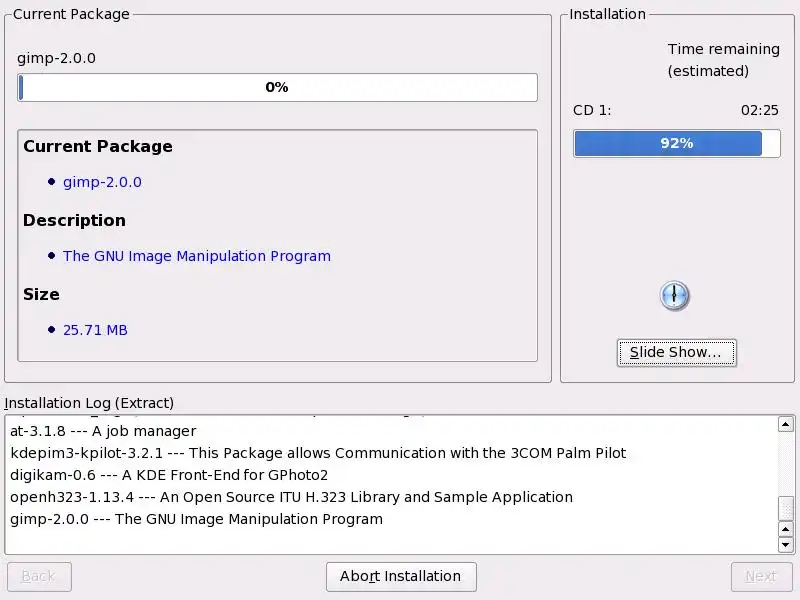800x600 pixels.
Task: Click the gimp-2.0.0 package progress bar
Action: pyautogui.click(x=278, y=87)
